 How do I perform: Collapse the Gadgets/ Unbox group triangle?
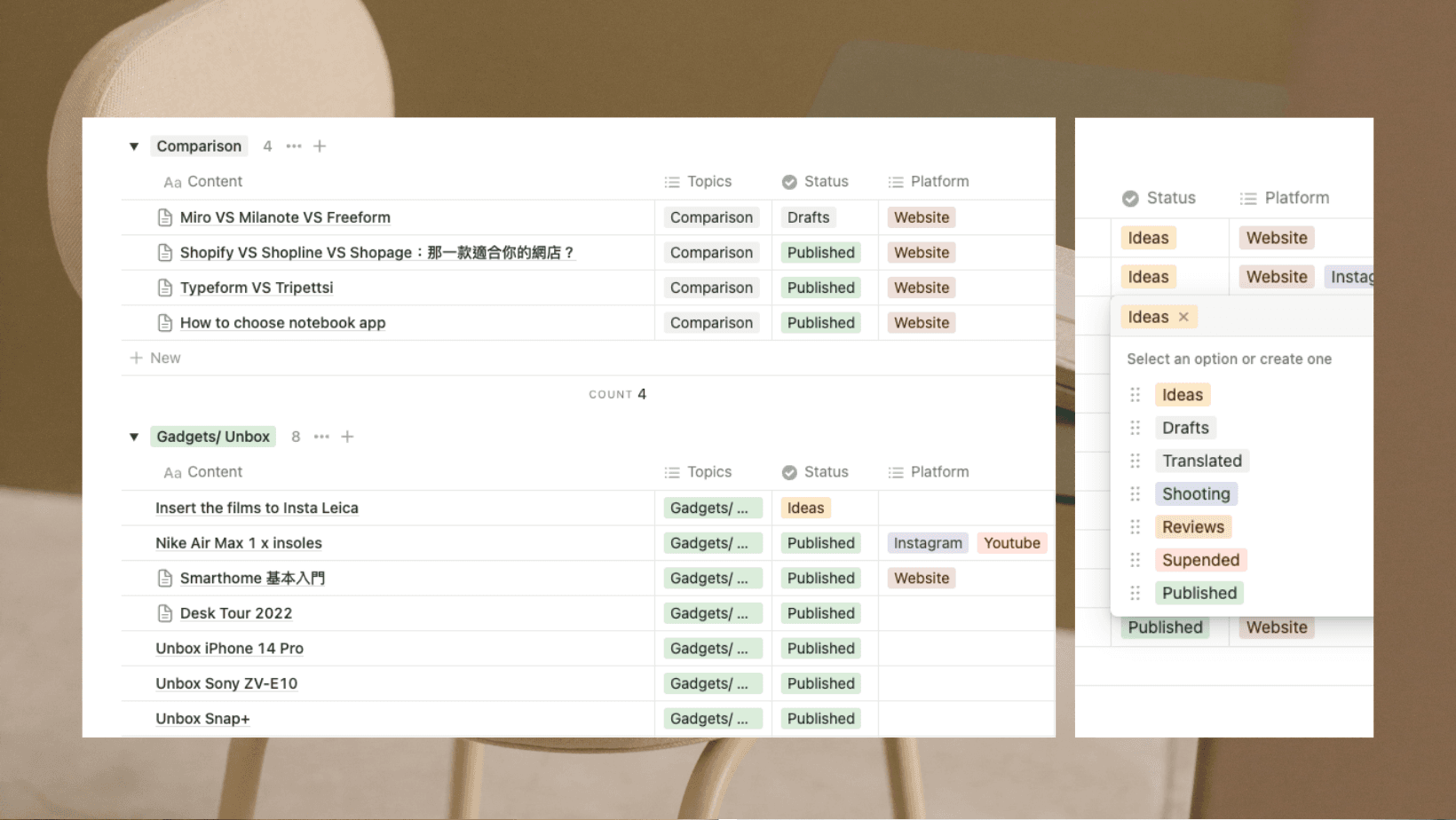pyautogui.click(x=134, y=437)
